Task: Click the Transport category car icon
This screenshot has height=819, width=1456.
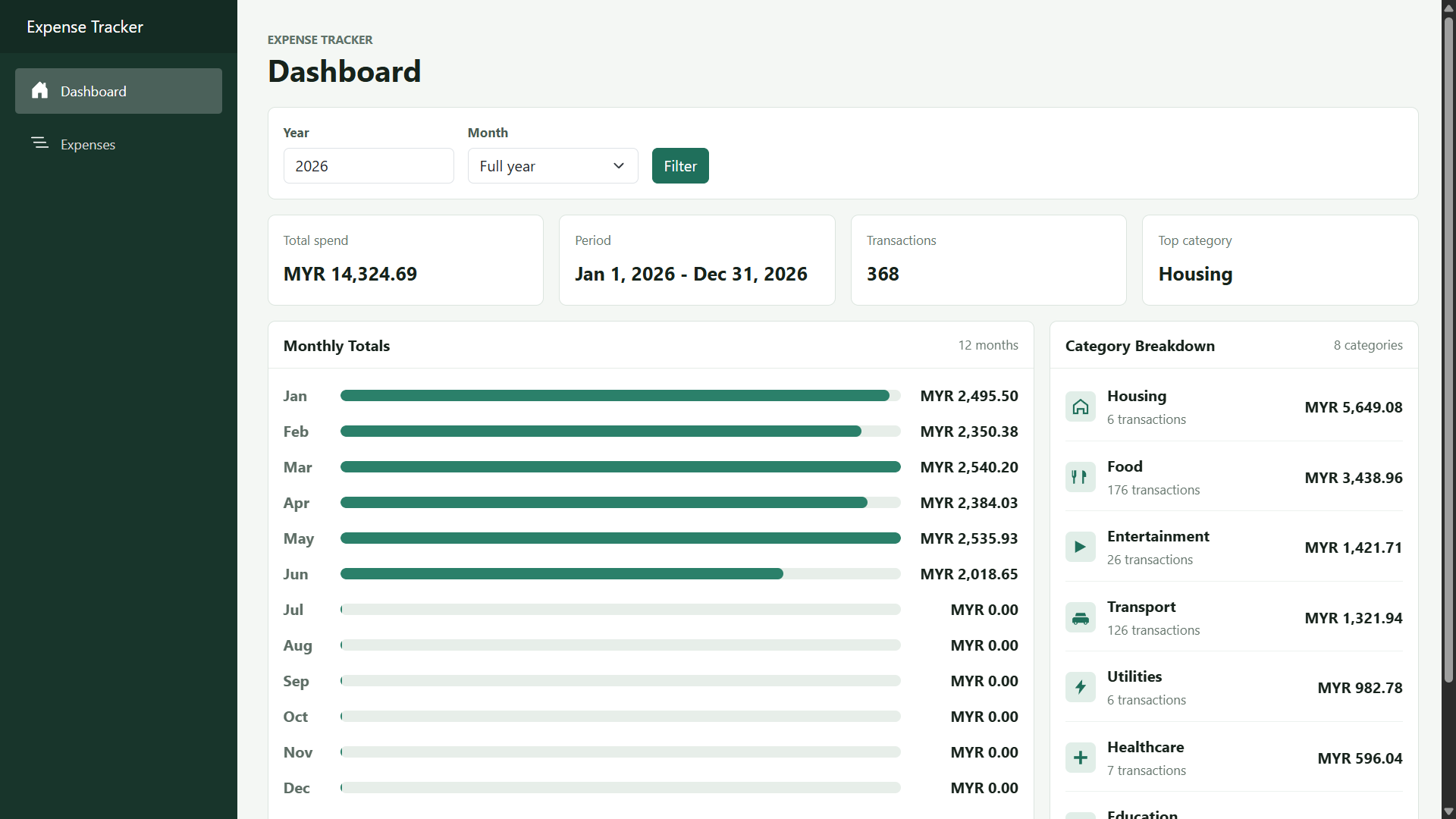Action: tap(1081, 618)
